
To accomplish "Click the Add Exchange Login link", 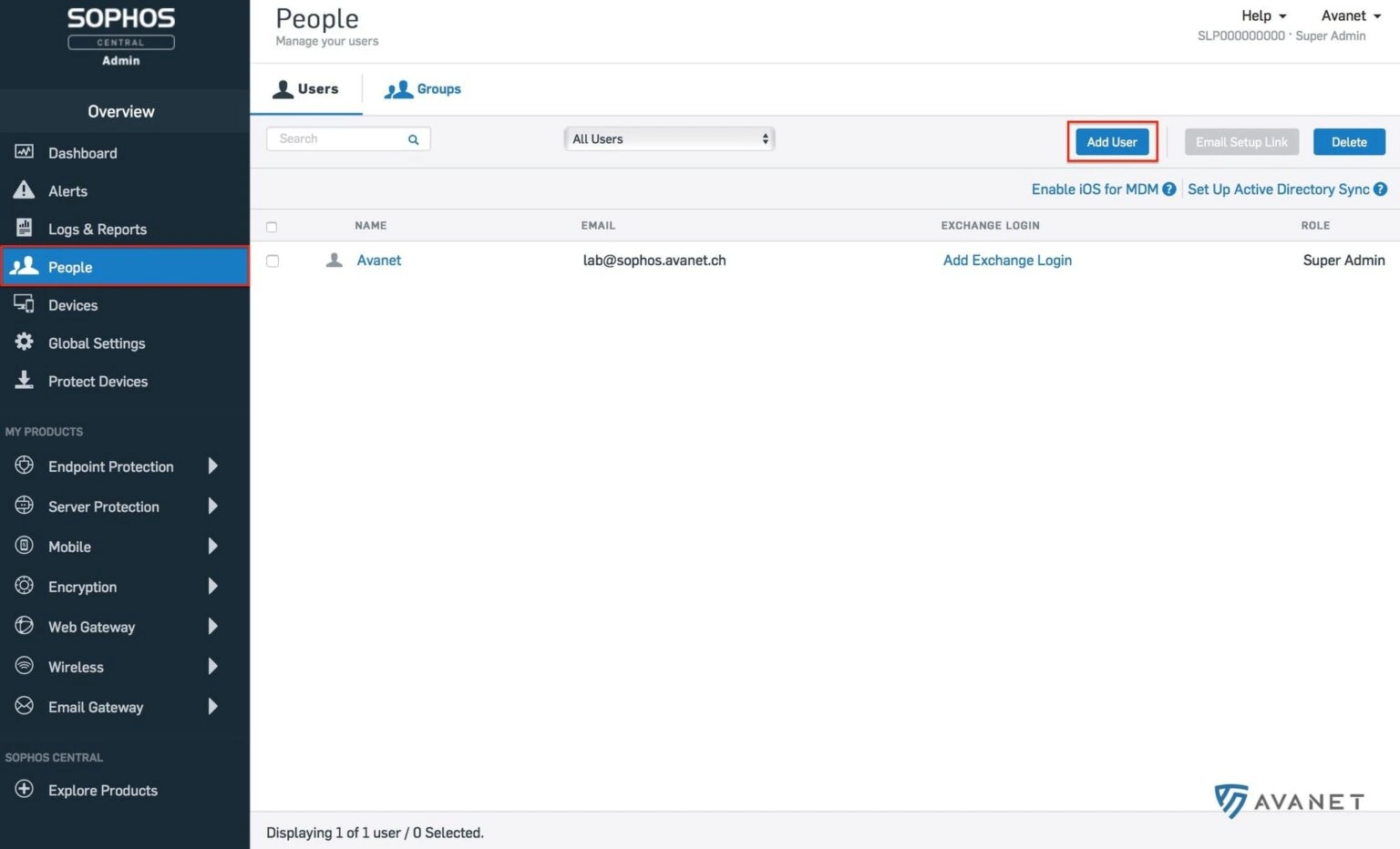I will pyautogui.click(x=1007, y=261).
